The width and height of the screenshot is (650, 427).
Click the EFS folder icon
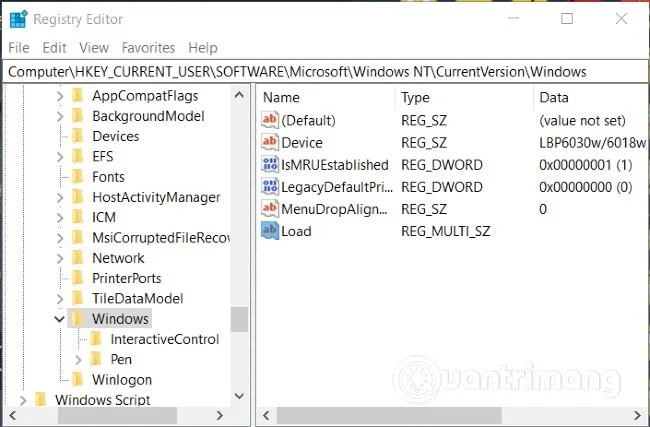pyautogui.click(x=78, y=156)
